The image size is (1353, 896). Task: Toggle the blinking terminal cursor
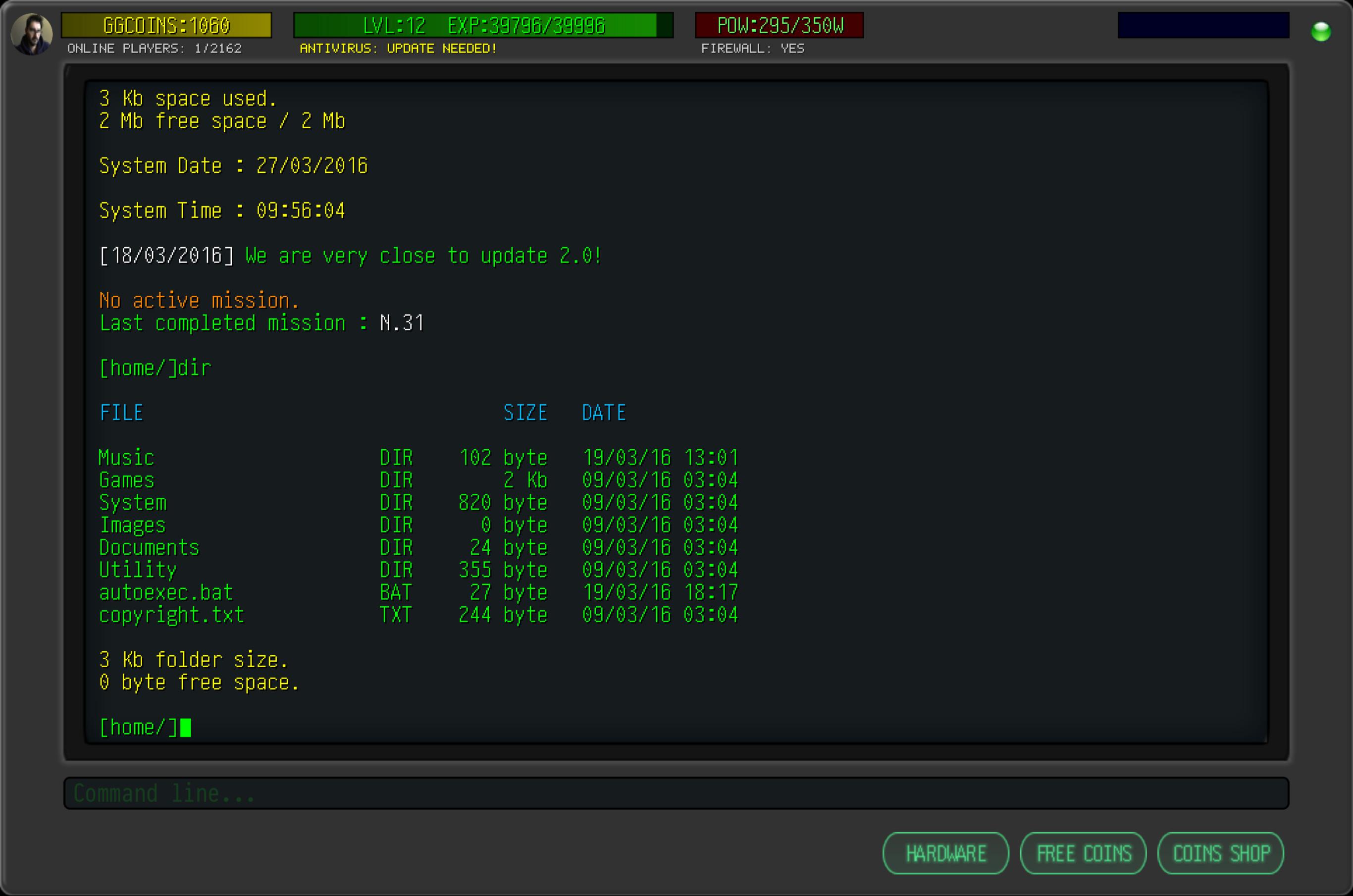(186, 727)
